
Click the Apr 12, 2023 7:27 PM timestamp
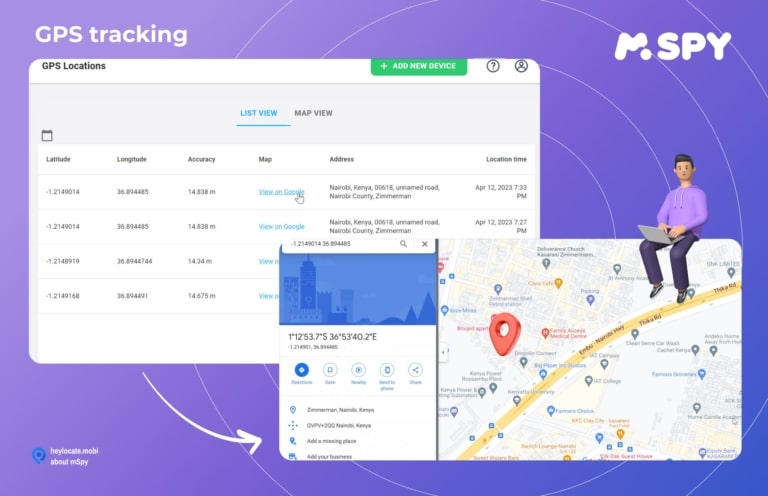click(x=501, y=227)
